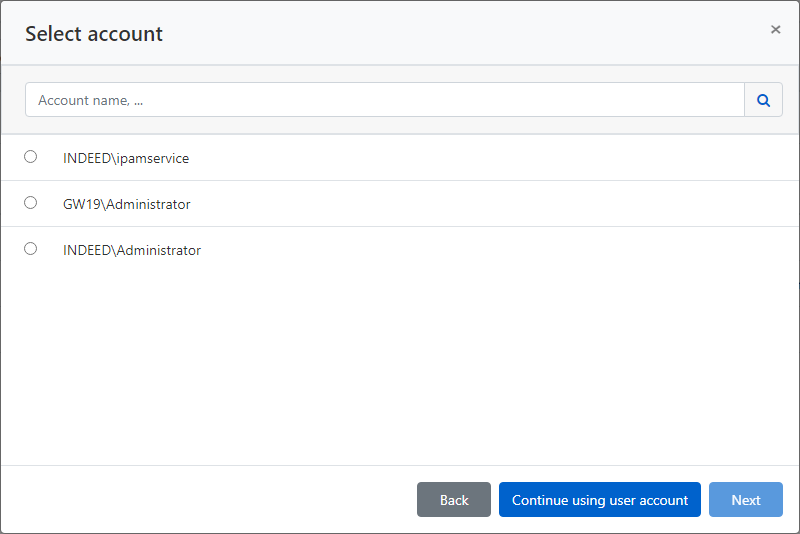This screenshot has height=534, width=800.
Task: Click the GW19\Administrator account name text
Action: (x=126, y=204)
